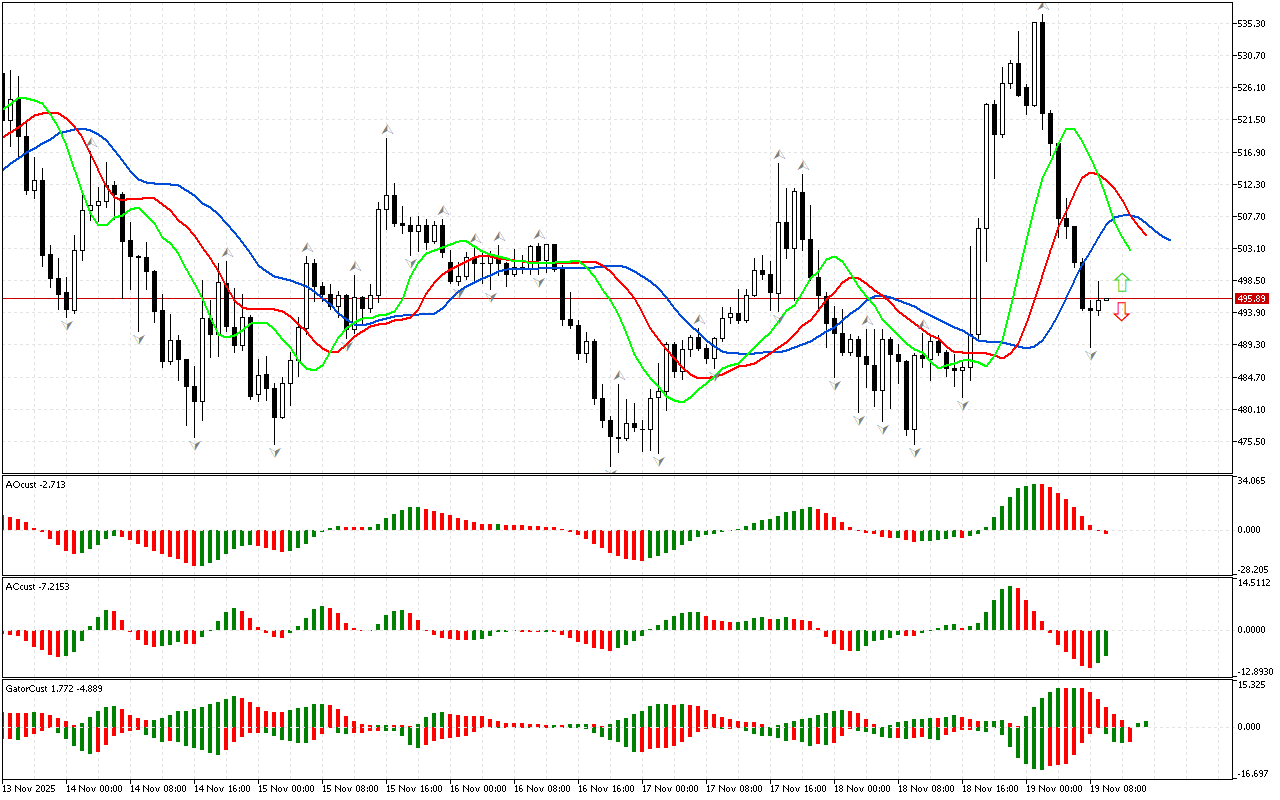Click the ACcust -7.2153 indicator label
The image size is (1280, 800).
tap(39, 586)
